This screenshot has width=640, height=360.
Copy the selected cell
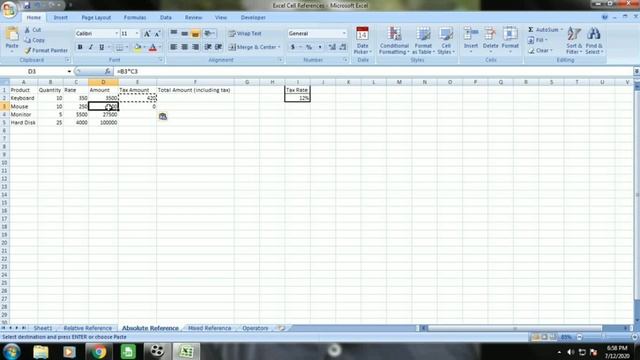click(x=34, y=40)
